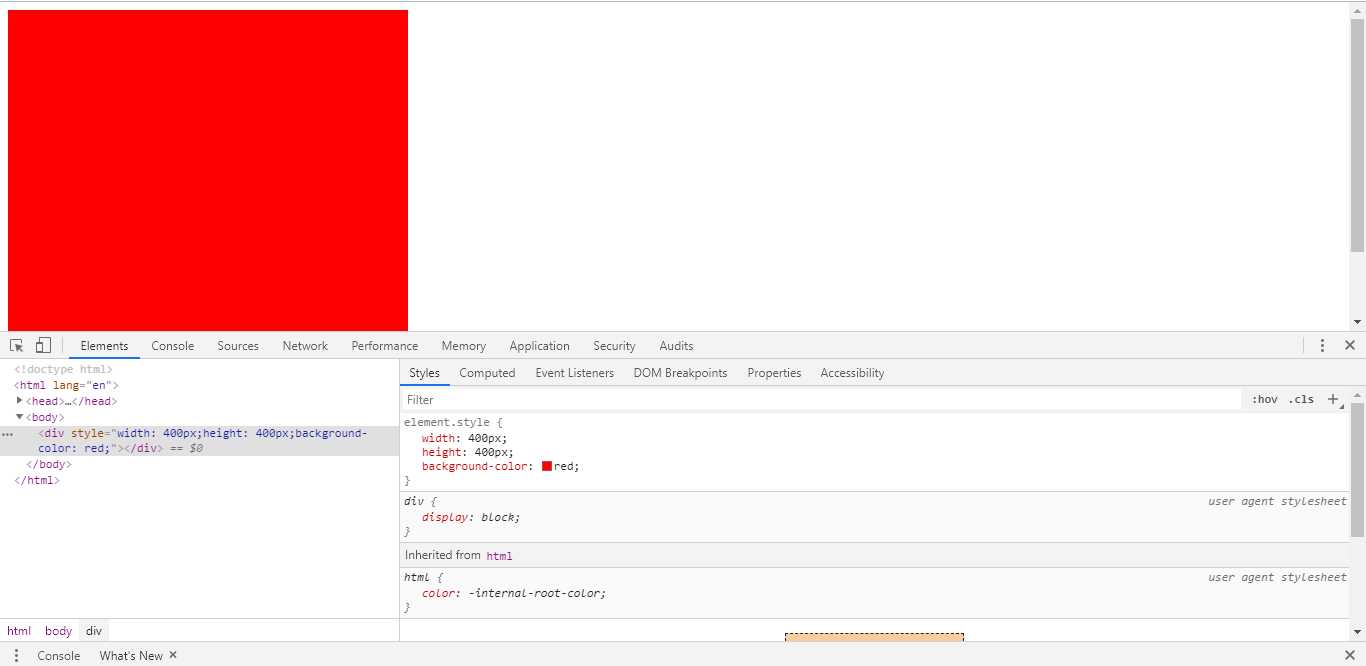Select the Event Listeners sidebar tab
This screenshot has height=666, width=1366.
(x=575, y=373)
